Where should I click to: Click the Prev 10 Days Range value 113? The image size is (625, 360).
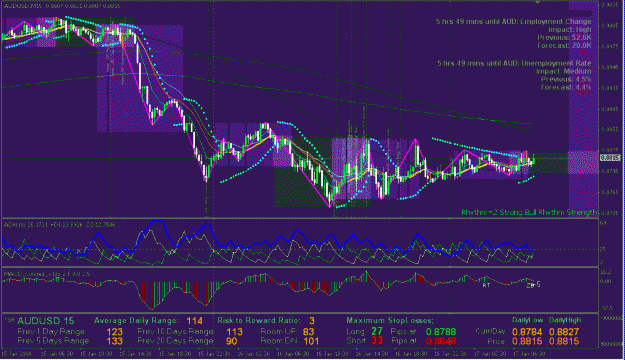point(234,332)
